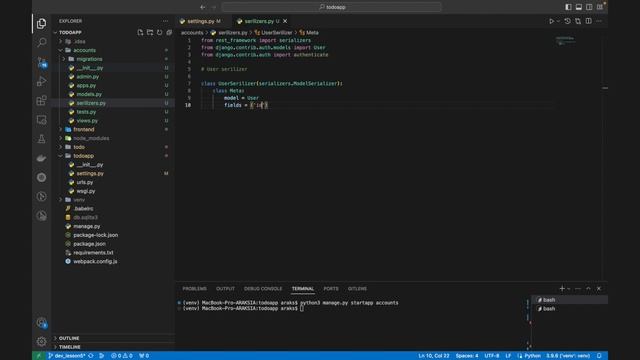Open the Testing flask view
Image resolution: width=640 pixels, height=360 pixels.
pos(41,139)
